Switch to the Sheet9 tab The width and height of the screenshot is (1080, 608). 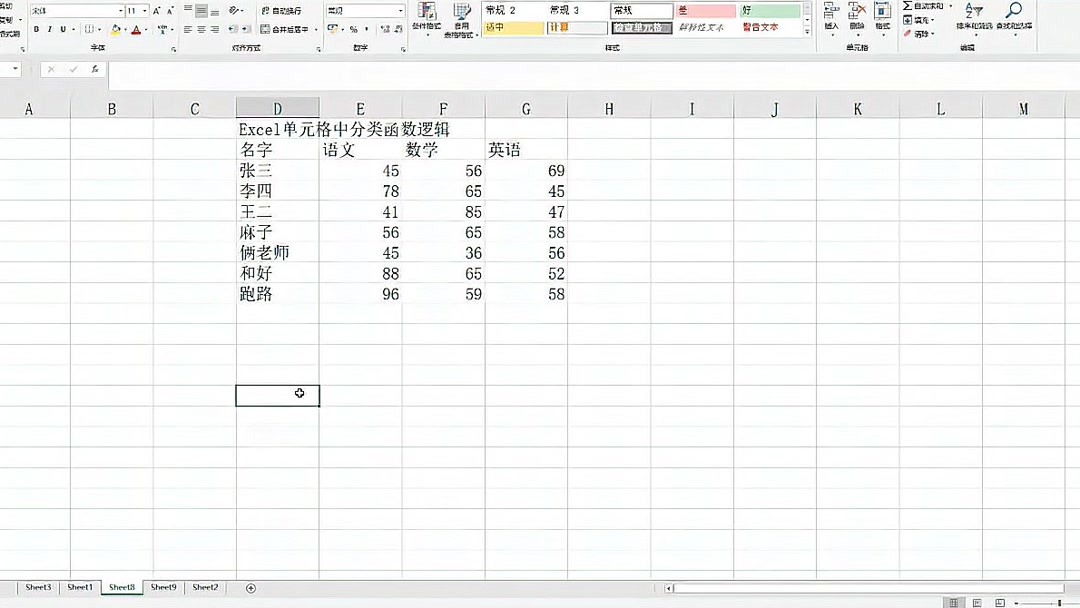163,587
